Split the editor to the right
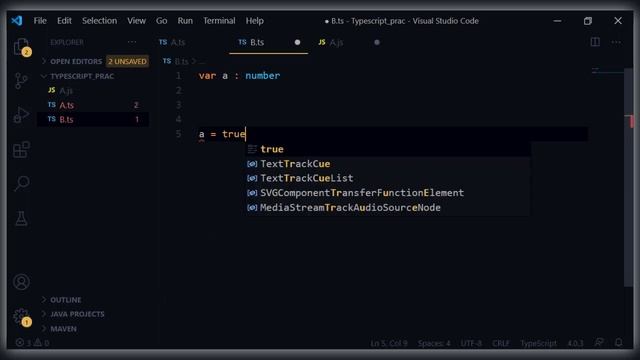 click(x=595, y=42)
